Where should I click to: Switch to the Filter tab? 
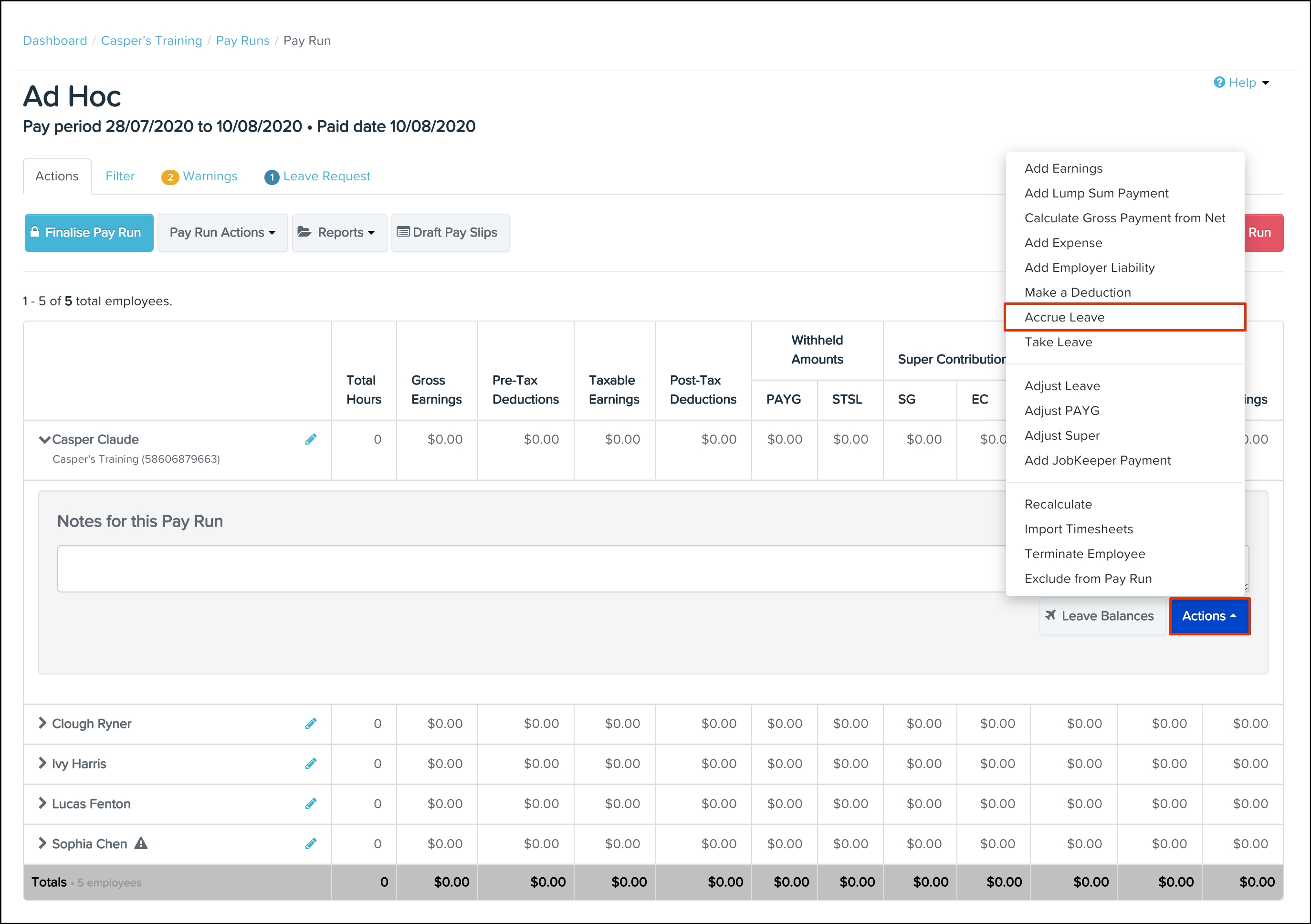pos(120,176)
